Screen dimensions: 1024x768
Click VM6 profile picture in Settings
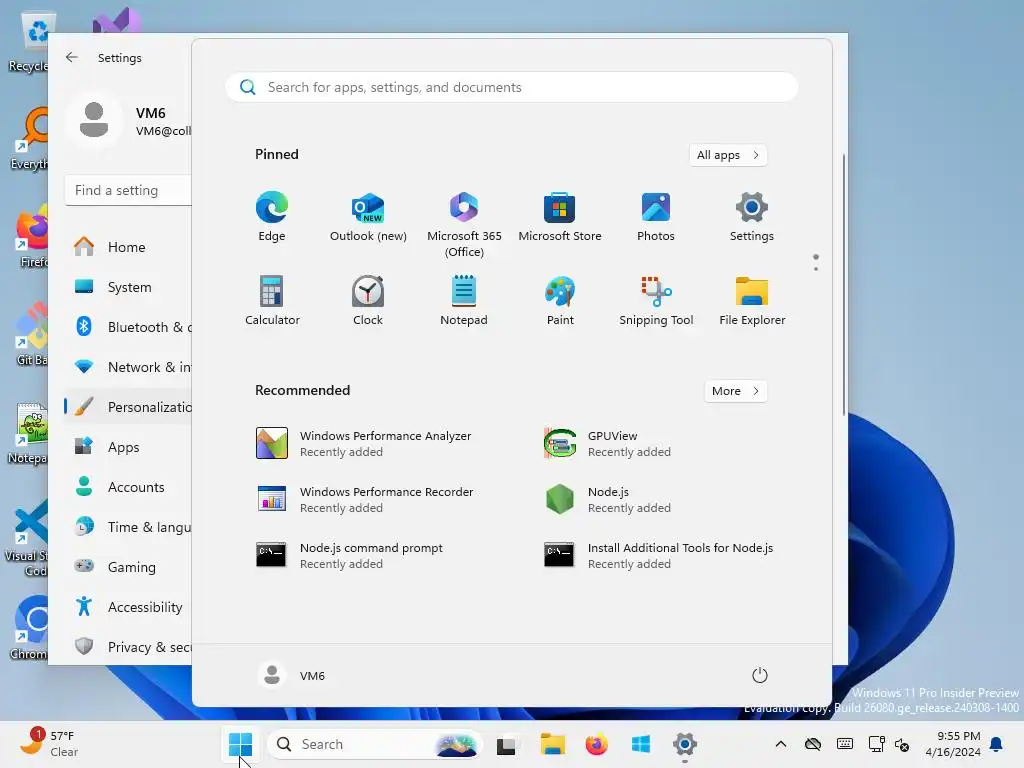point(94,120)
